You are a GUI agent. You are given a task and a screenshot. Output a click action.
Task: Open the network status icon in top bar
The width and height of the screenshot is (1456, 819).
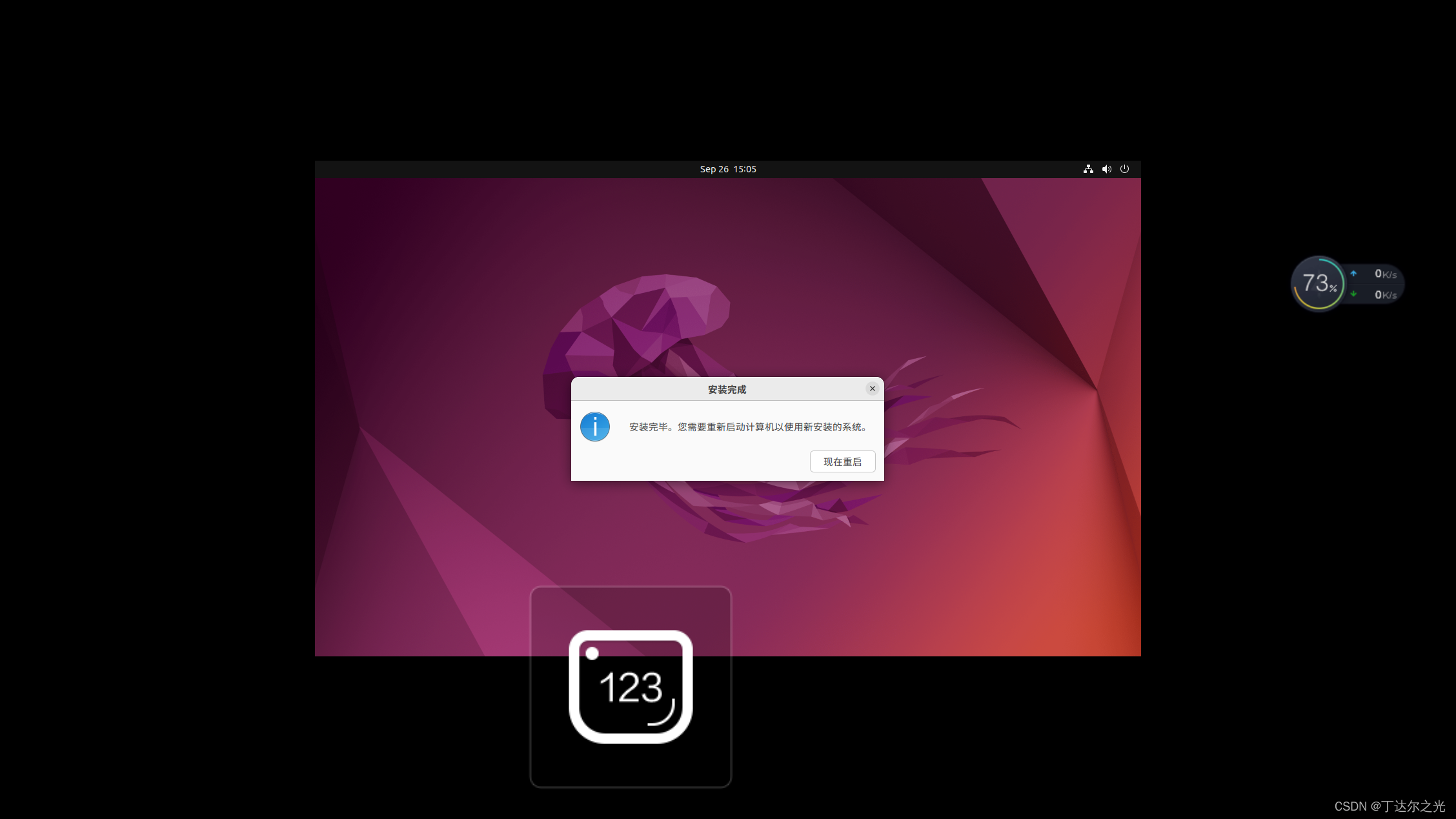tap(1088, 169)
